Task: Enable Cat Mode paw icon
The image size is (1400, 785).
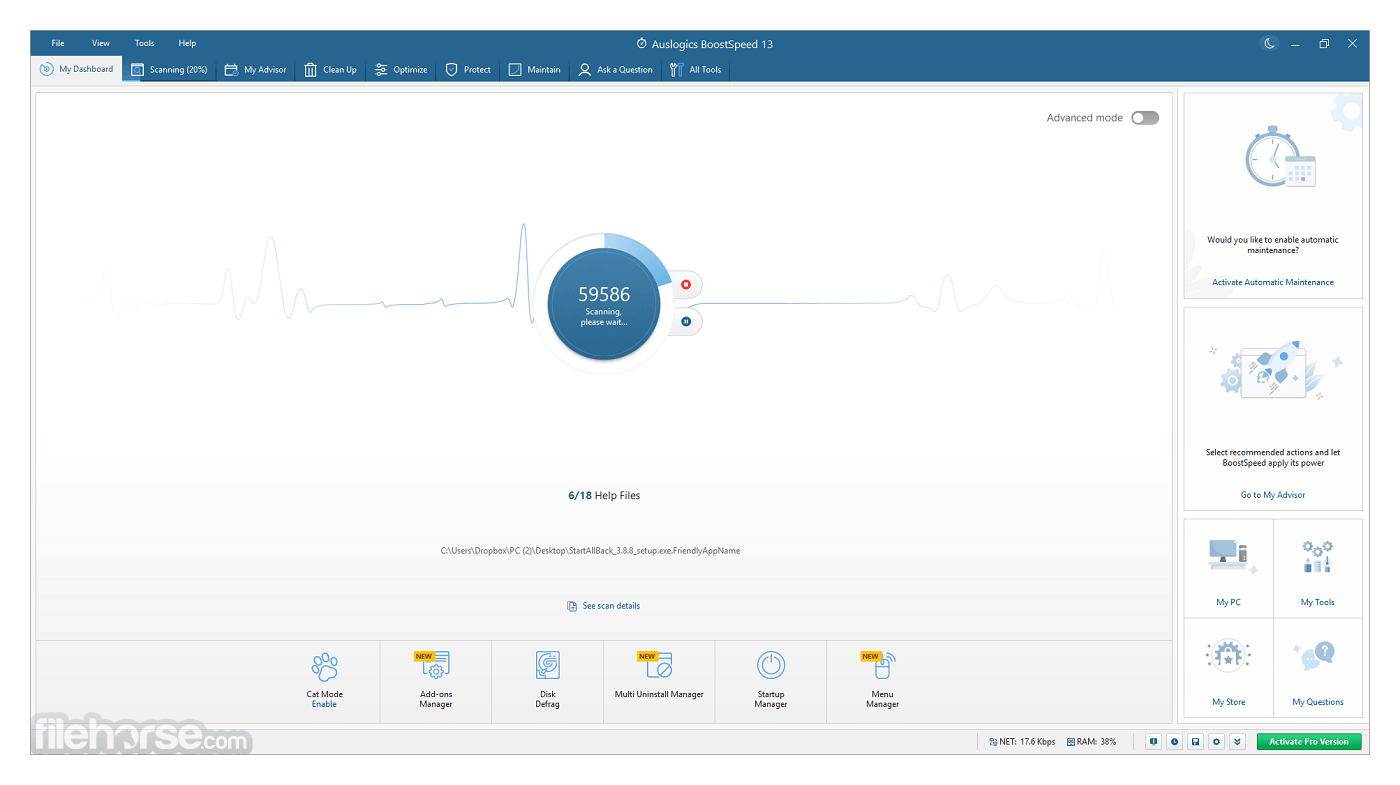Action: tap(324, 666)
